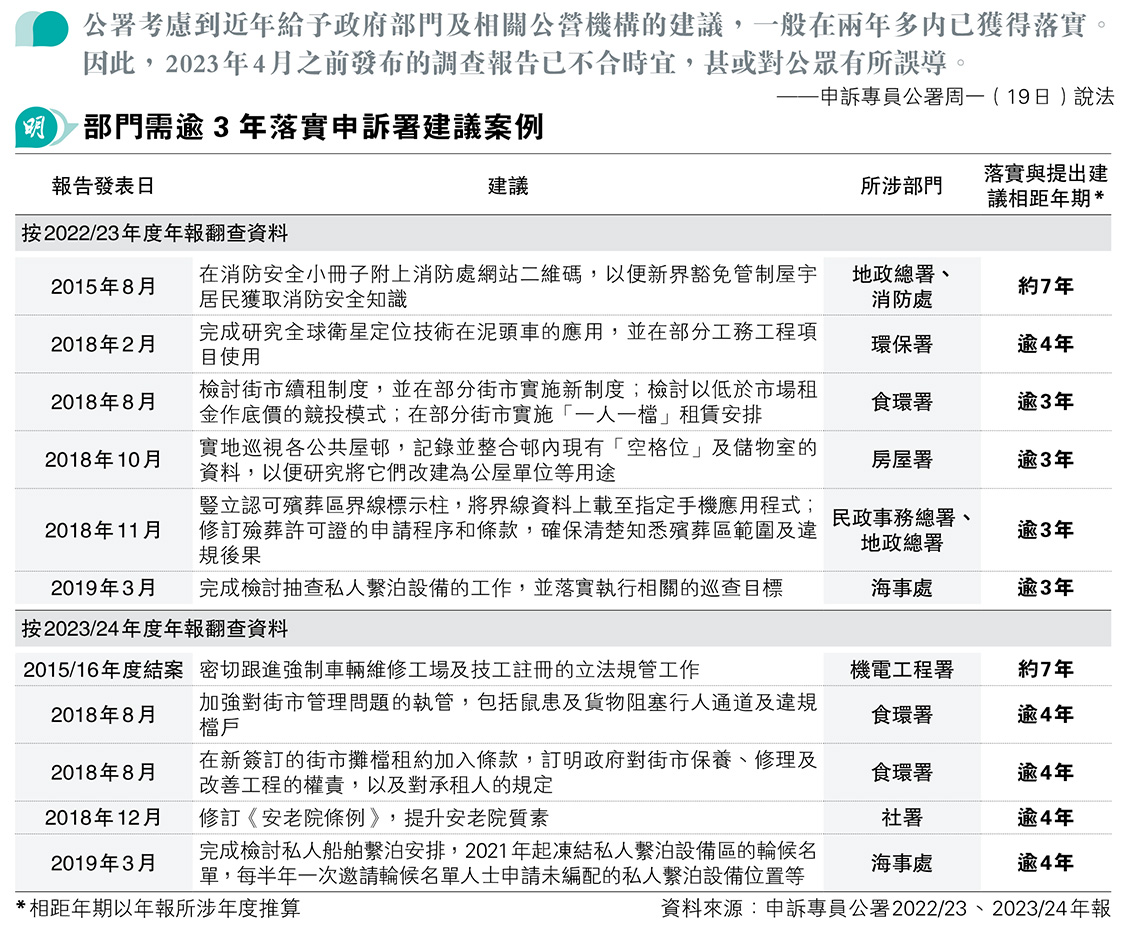Image resolution: width=1130 pixels, height=931 pixels.
Task: Click the 社署 department cell
Action: [900, 818]
